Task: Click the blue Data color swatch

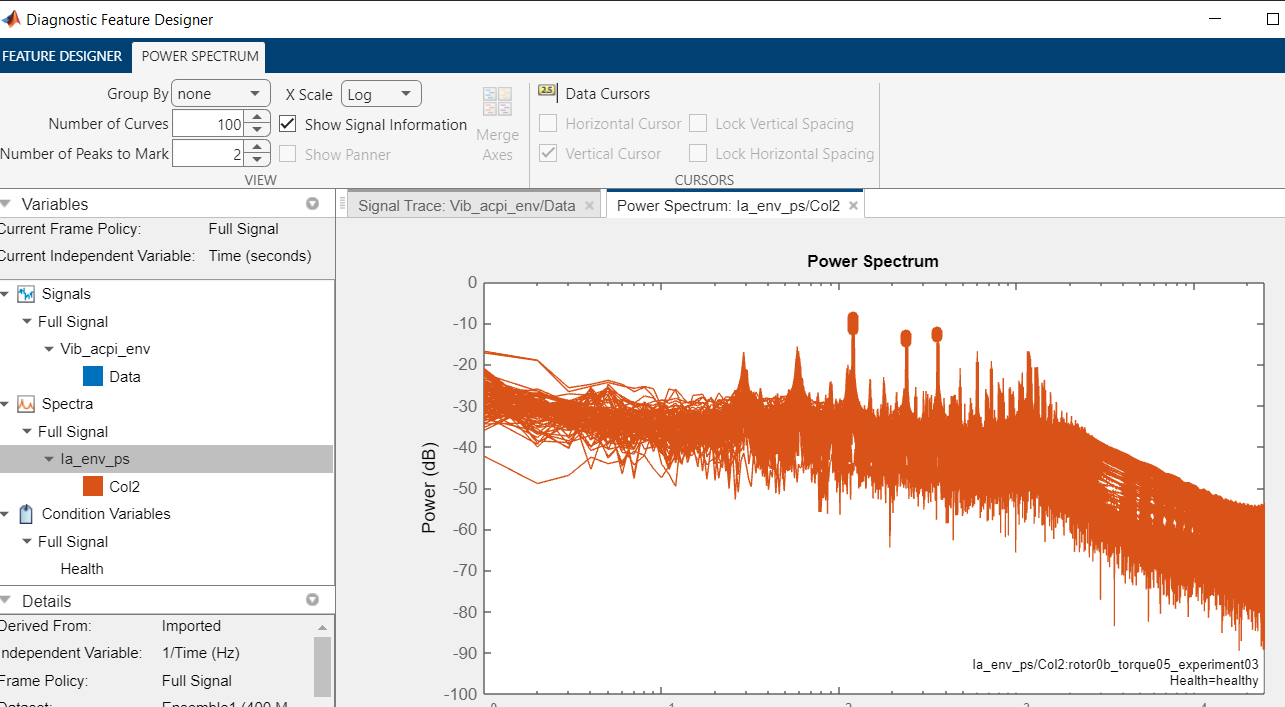Action: pos(92,377)
